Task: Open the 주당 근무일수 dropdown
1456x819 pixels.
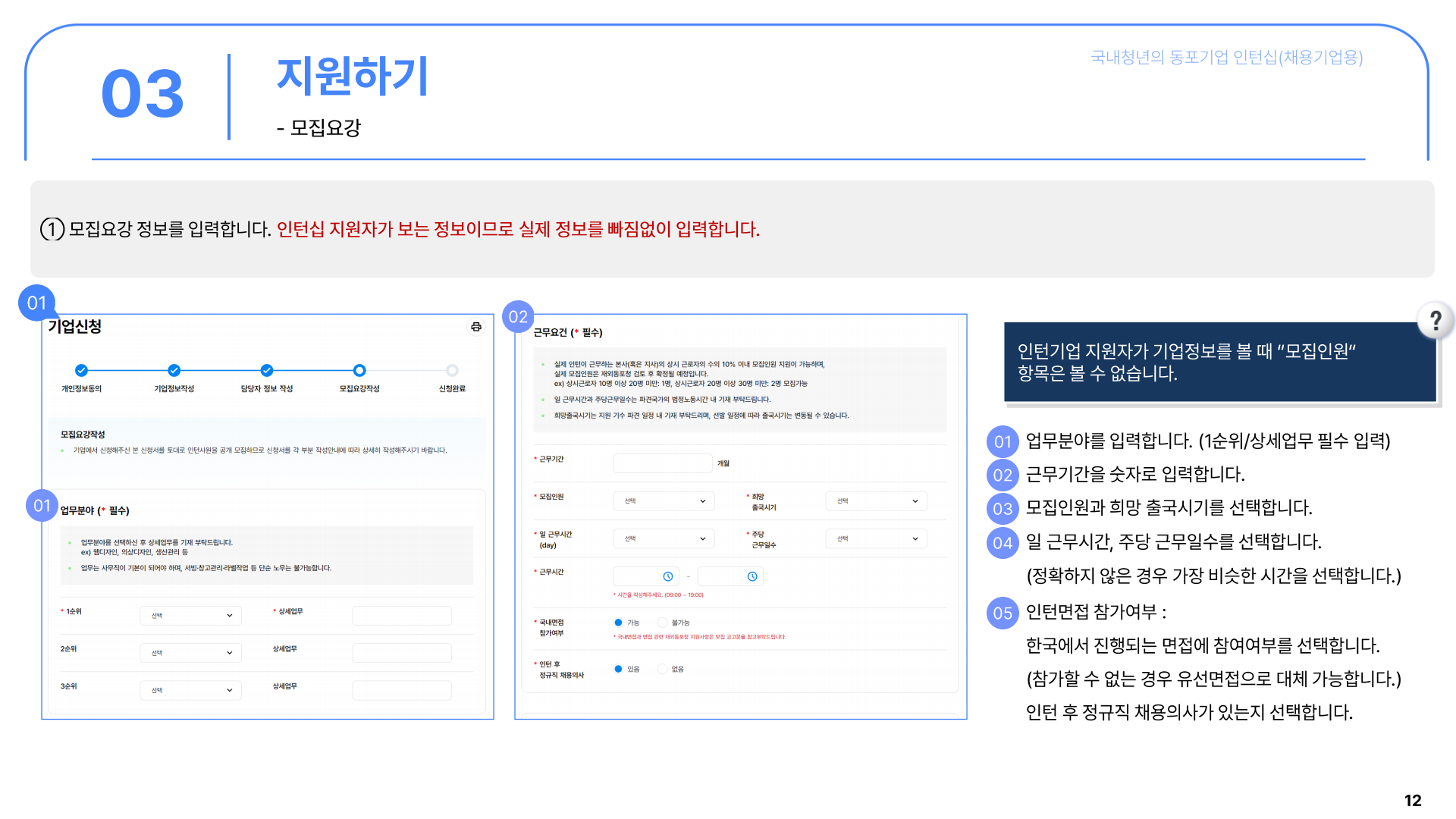Action: point(876,538)
